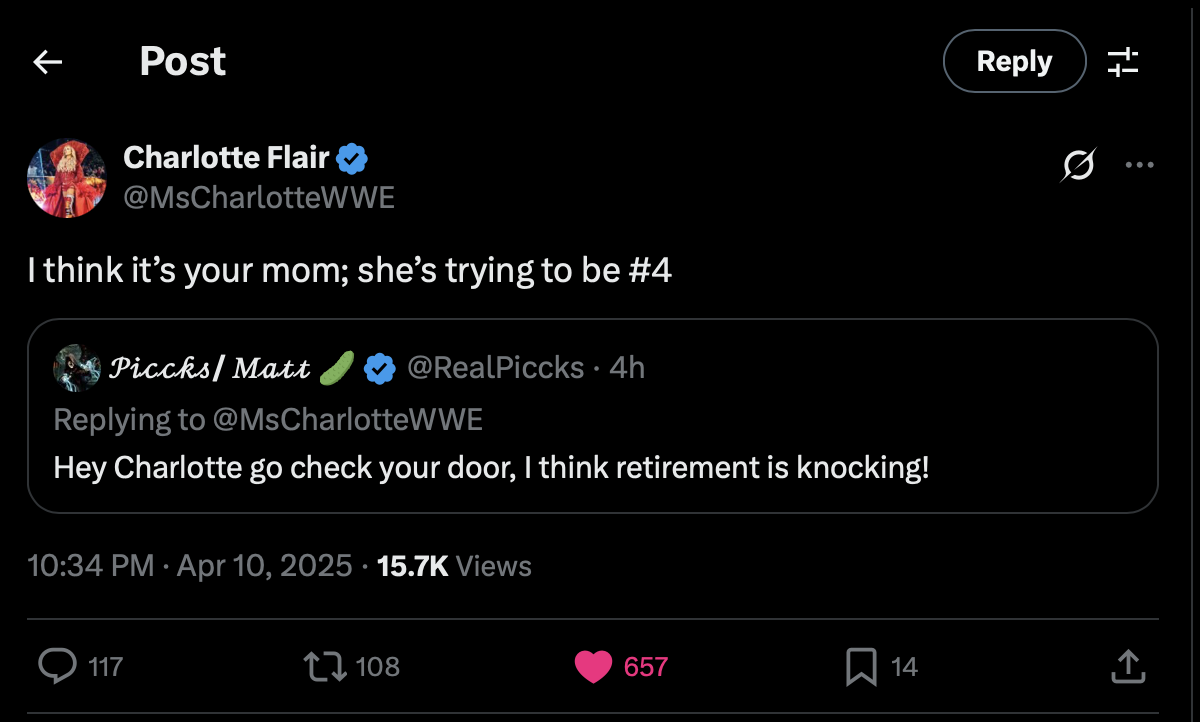Click the Charlotte Flair display name
Image resolution: width=1200 pixels, height=722 pixels.
[226, 157]
